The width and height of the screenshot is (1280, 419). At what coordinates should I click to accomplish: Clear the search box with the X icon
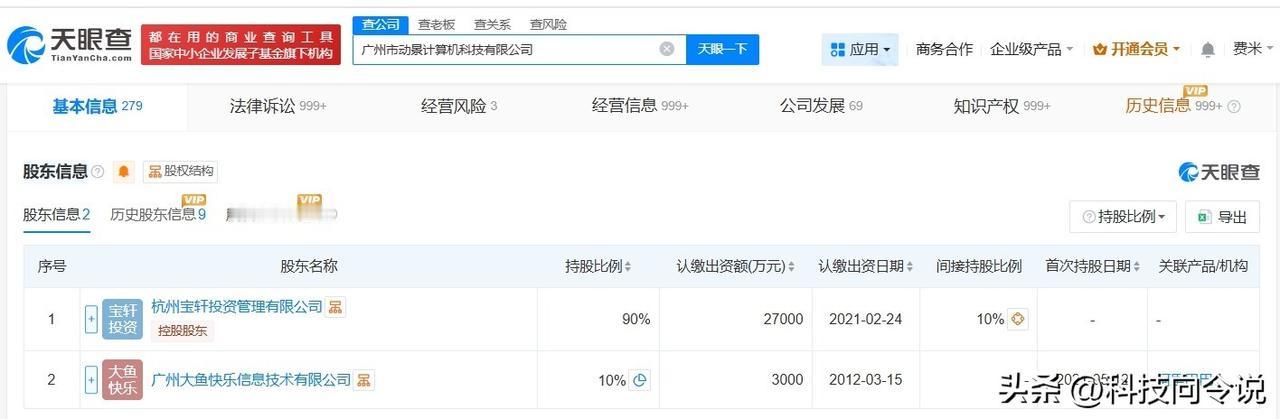(667, 49)
